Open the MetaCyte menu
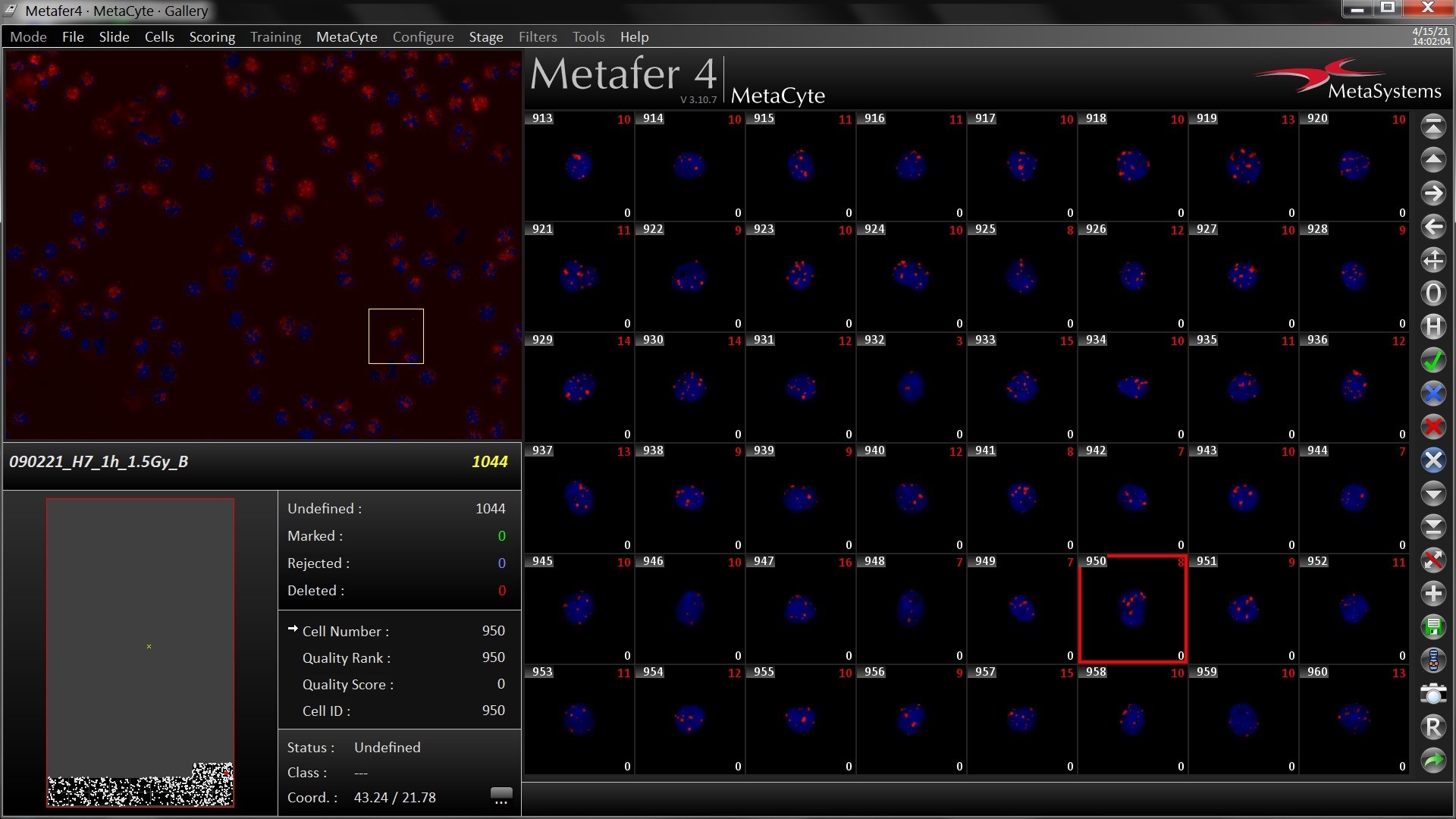The width and height of the screenshot is (1456, 819). tap(347, 36)
